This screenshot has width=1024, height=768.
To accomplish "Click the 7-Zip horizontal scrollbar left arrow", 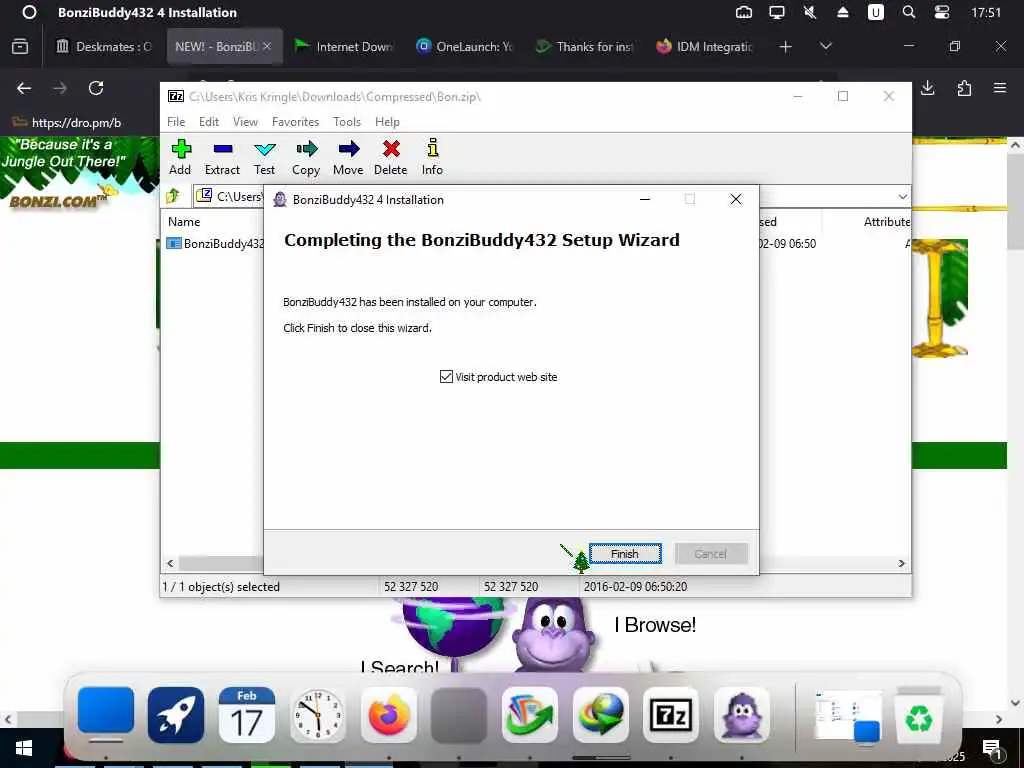I will tap(170, 563).
